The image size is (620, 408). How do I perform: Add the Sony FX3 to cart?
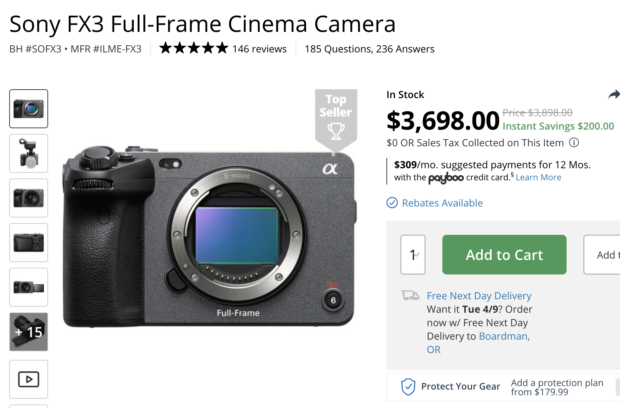point(504,255)
